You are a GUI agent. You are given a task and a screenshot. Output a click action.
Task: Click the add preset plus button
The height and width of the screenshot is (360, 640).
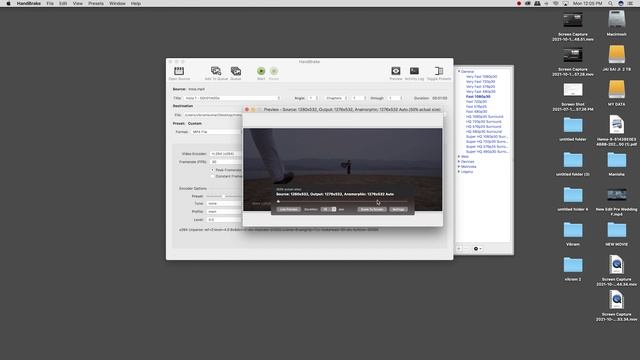tap(459, 249)
